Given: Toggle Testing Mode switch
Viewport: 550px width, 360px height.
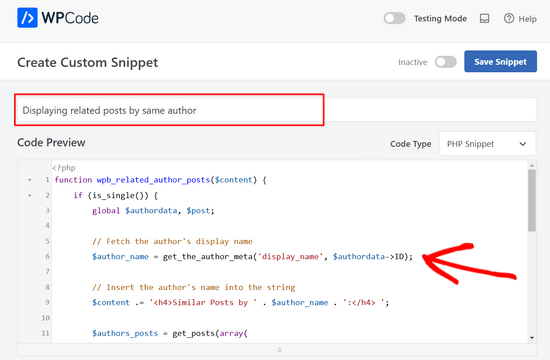Looking at the screenshot, I should coord(394,18).
